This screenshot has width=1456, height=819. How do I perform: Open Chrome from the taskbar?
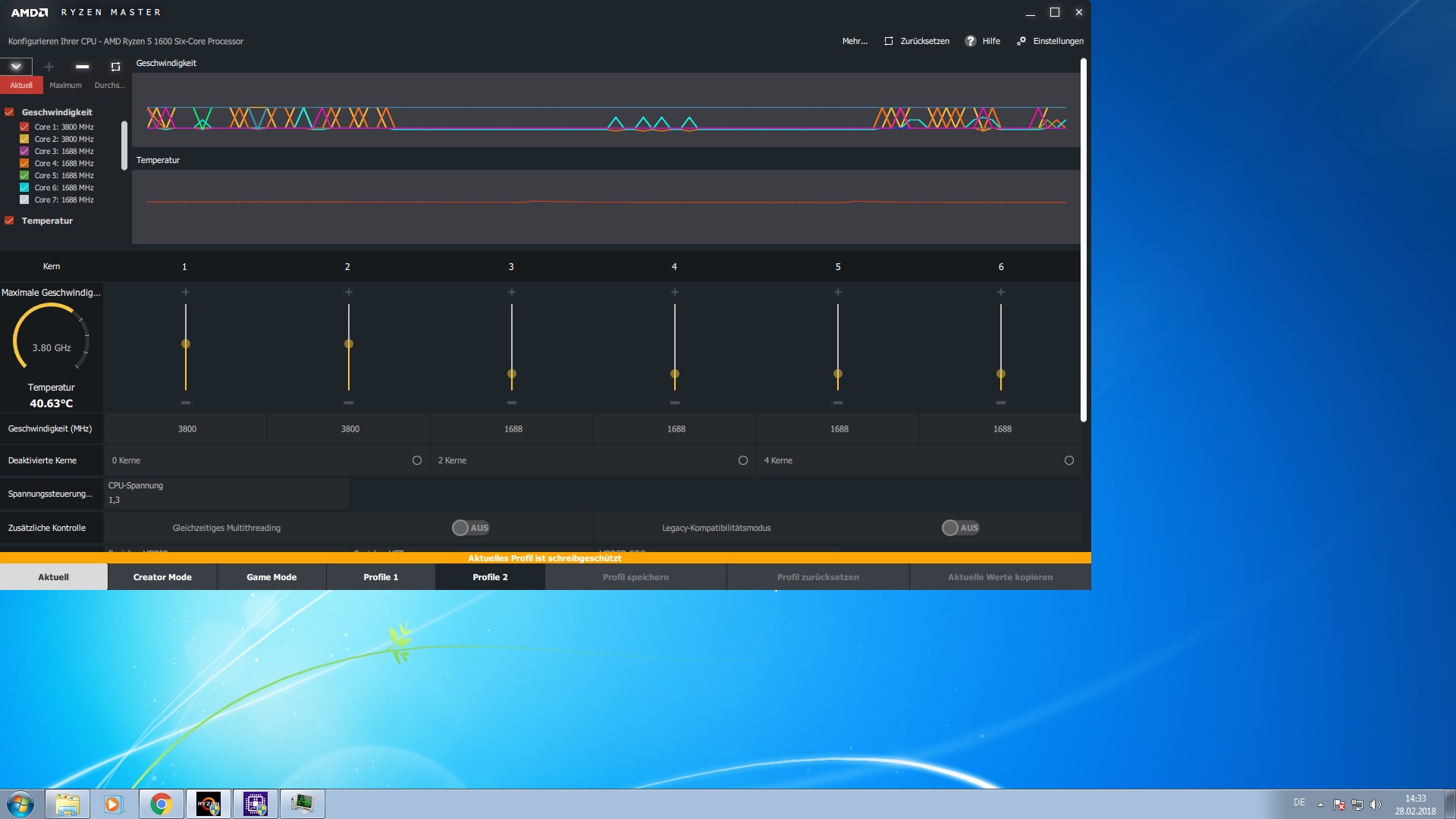(x=161, y=804)
